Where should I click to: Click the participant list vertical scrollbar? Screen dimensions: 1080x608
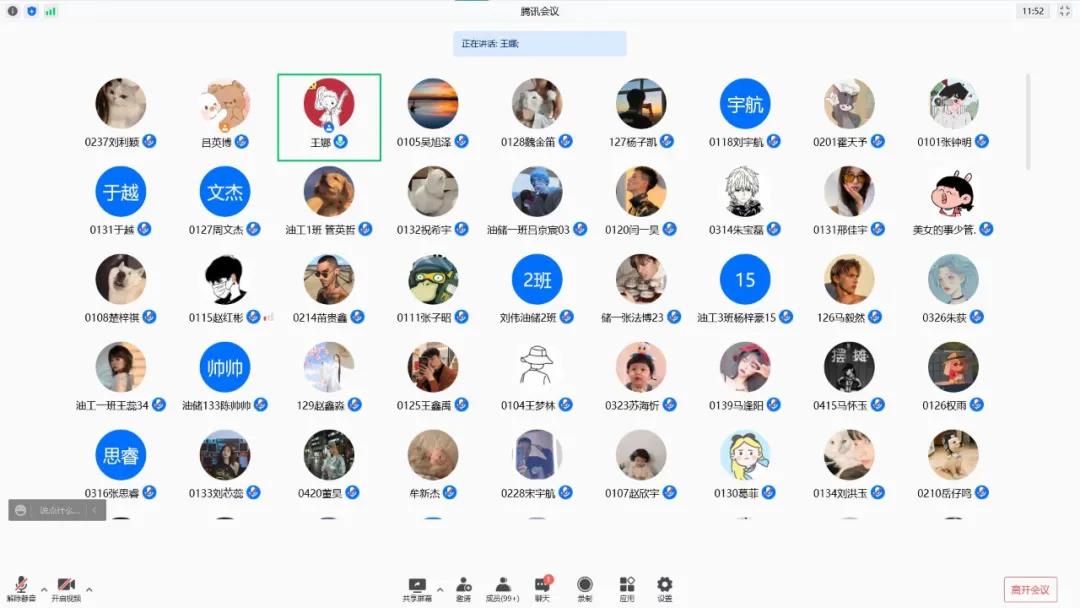click(x=1028, y=120)
